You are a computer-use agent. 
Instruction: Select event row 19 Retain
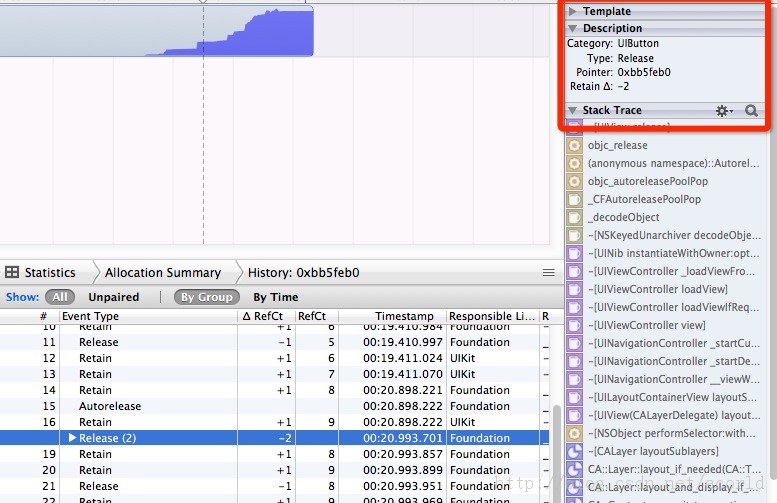[275, 454]
